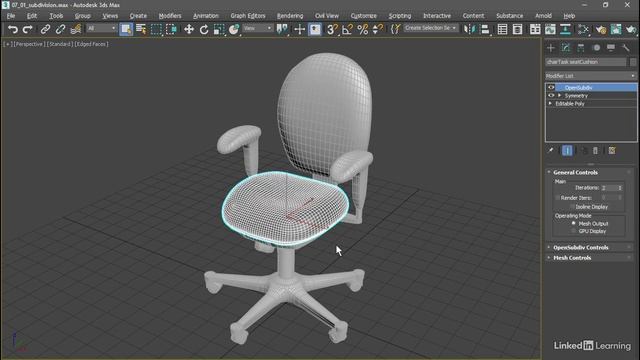Toggle the Angle Snap icon
The width and height of the screenshot is (640, 360).
click(347, 29)
